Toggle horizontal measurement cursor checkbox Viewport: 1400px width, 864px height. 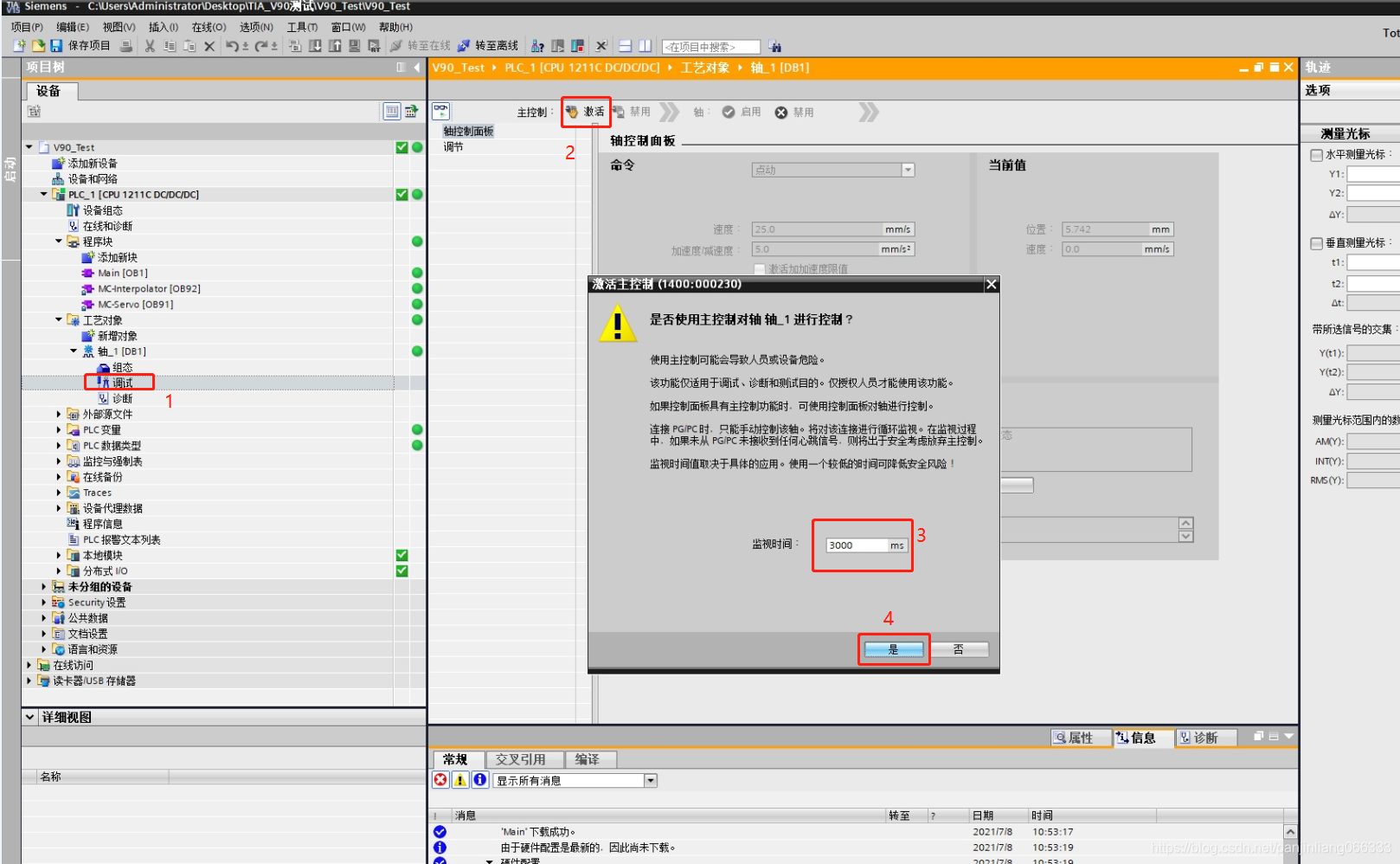[x=1316, y=155]
